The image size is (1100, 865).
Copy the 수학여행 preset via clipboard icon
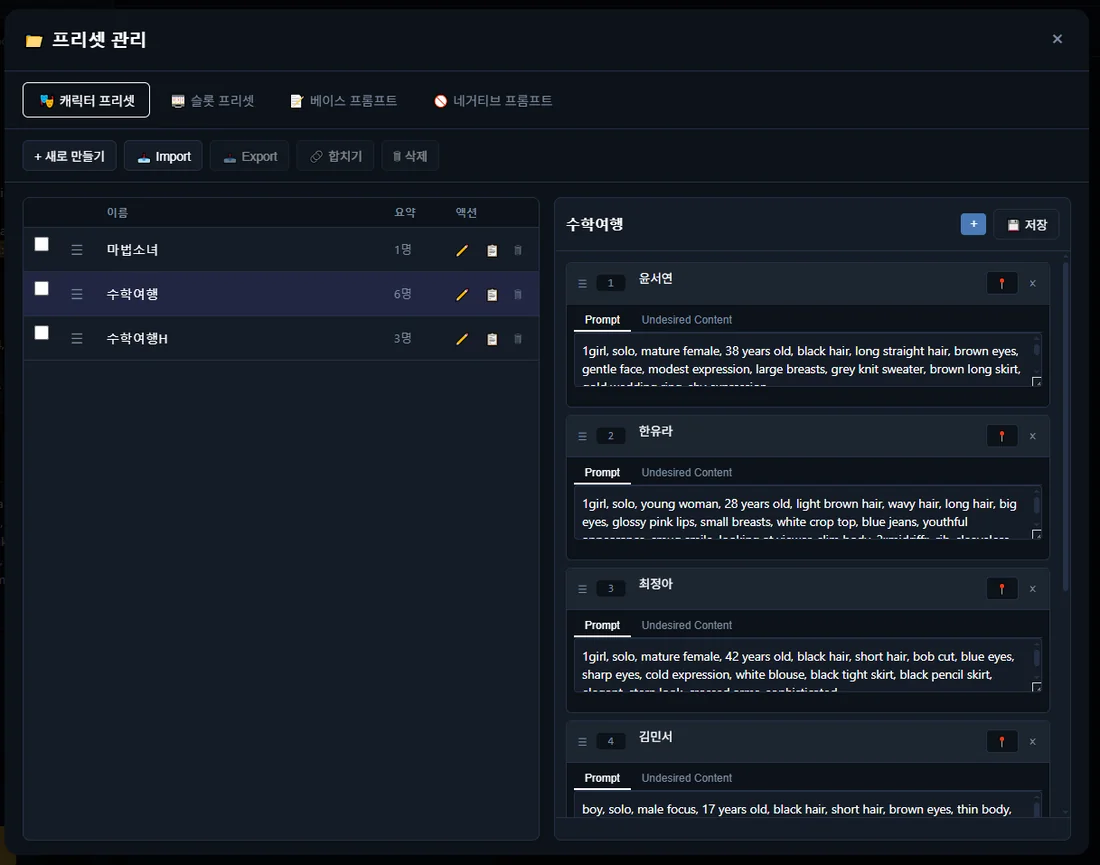click(492, 295)
